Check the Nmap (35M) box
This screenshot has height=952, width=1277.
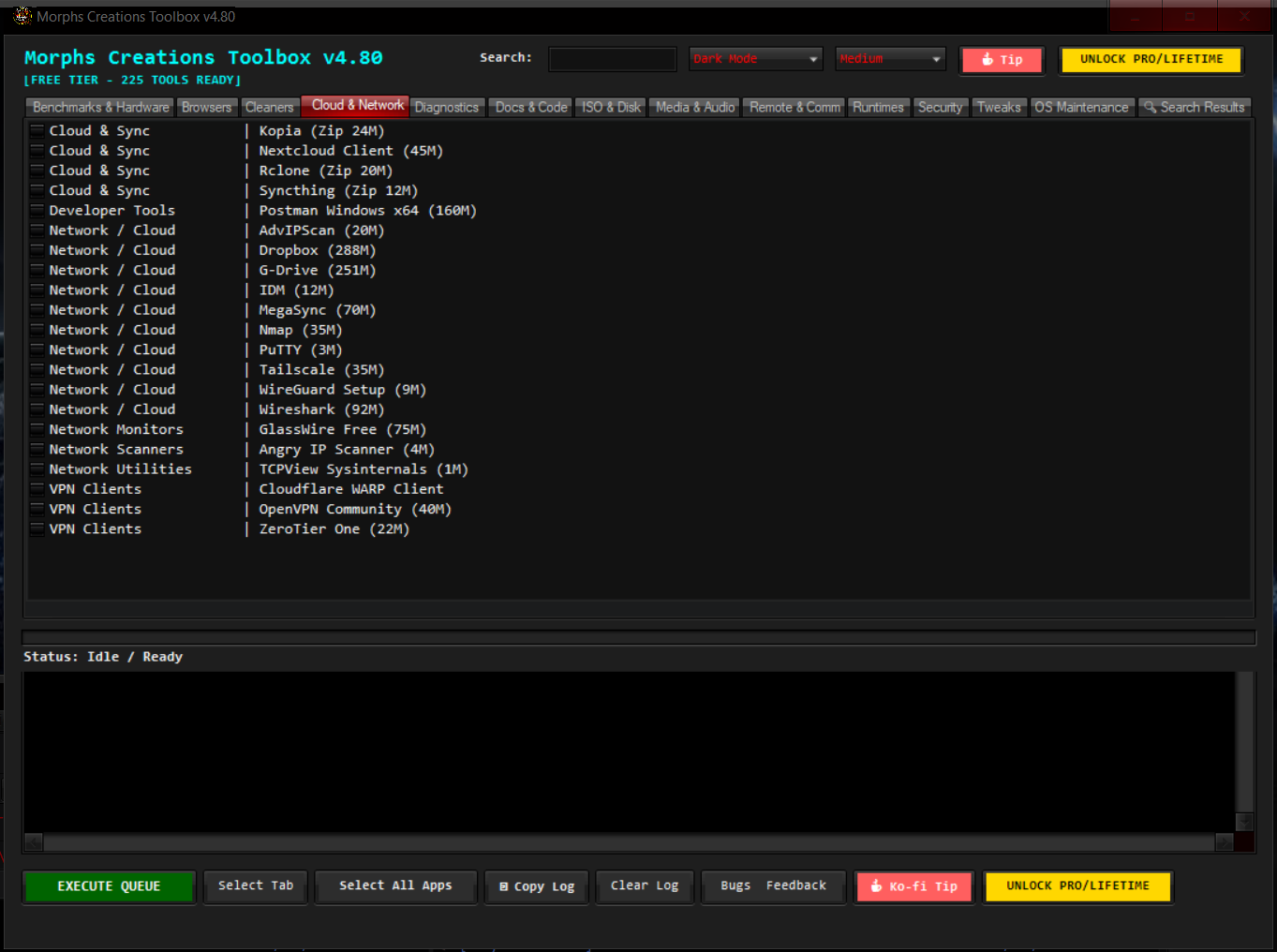(37, 330)
